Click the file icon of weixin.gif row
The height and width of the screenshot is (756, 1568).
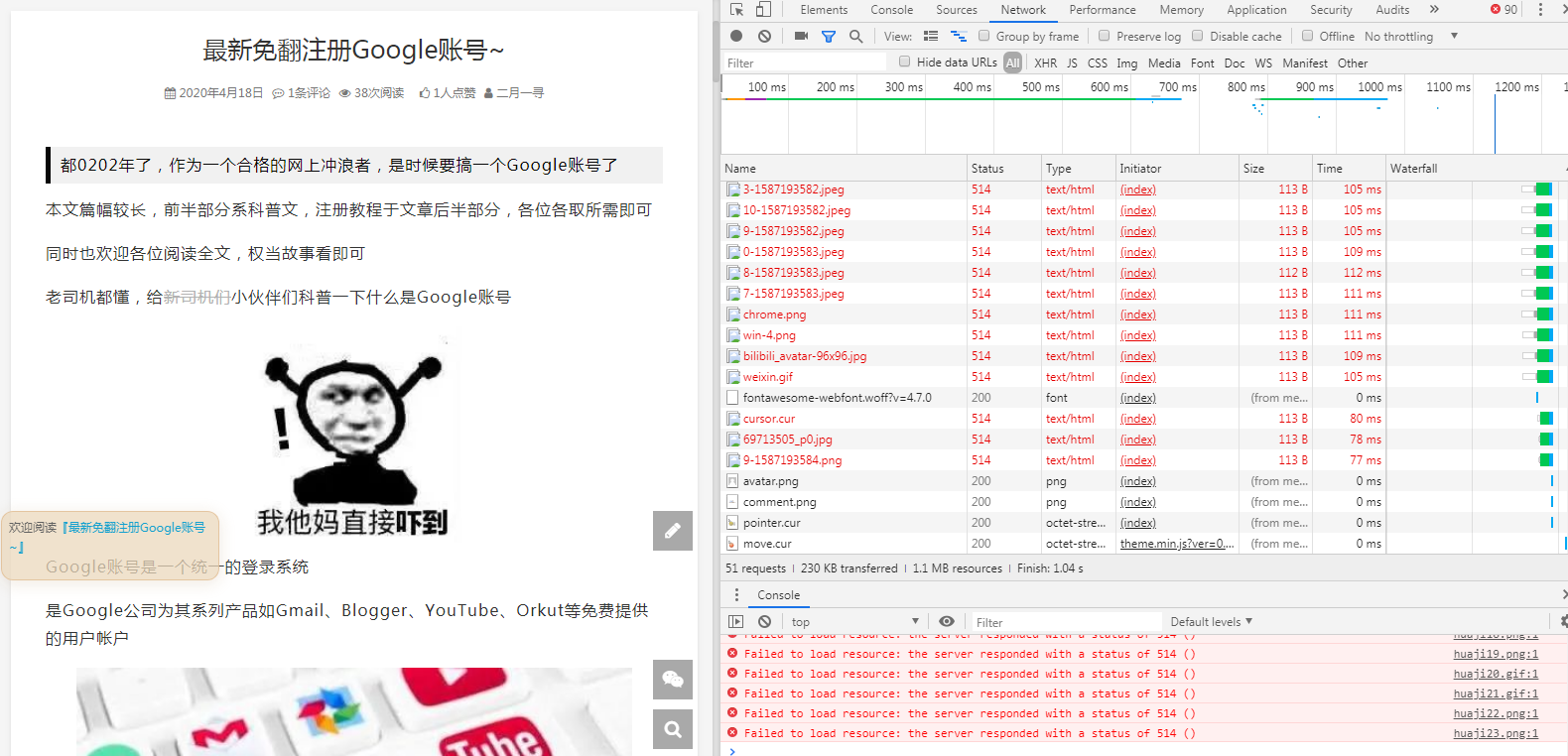(x=732, y=377)
